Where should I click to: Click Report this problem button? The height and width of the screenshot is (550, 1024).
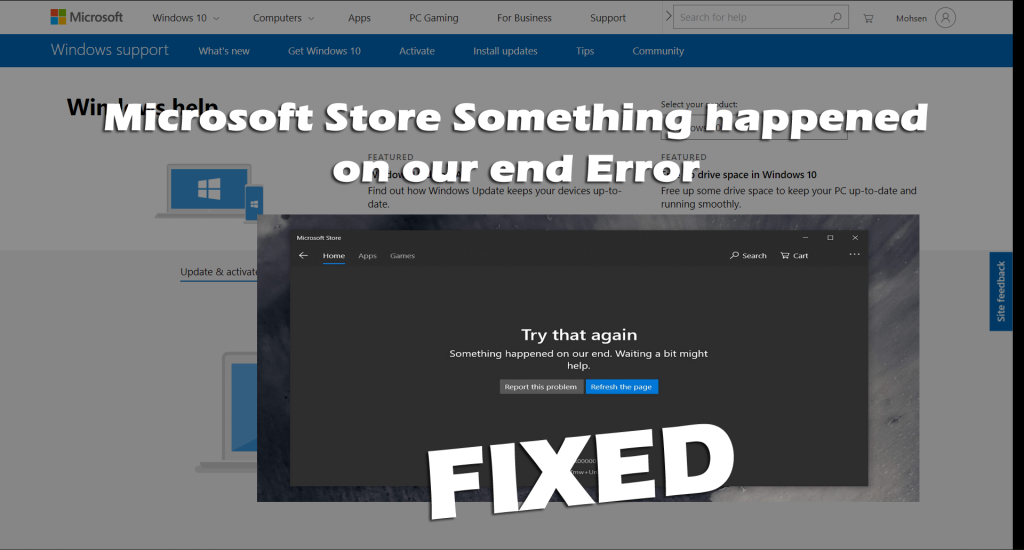coord(541,387)
